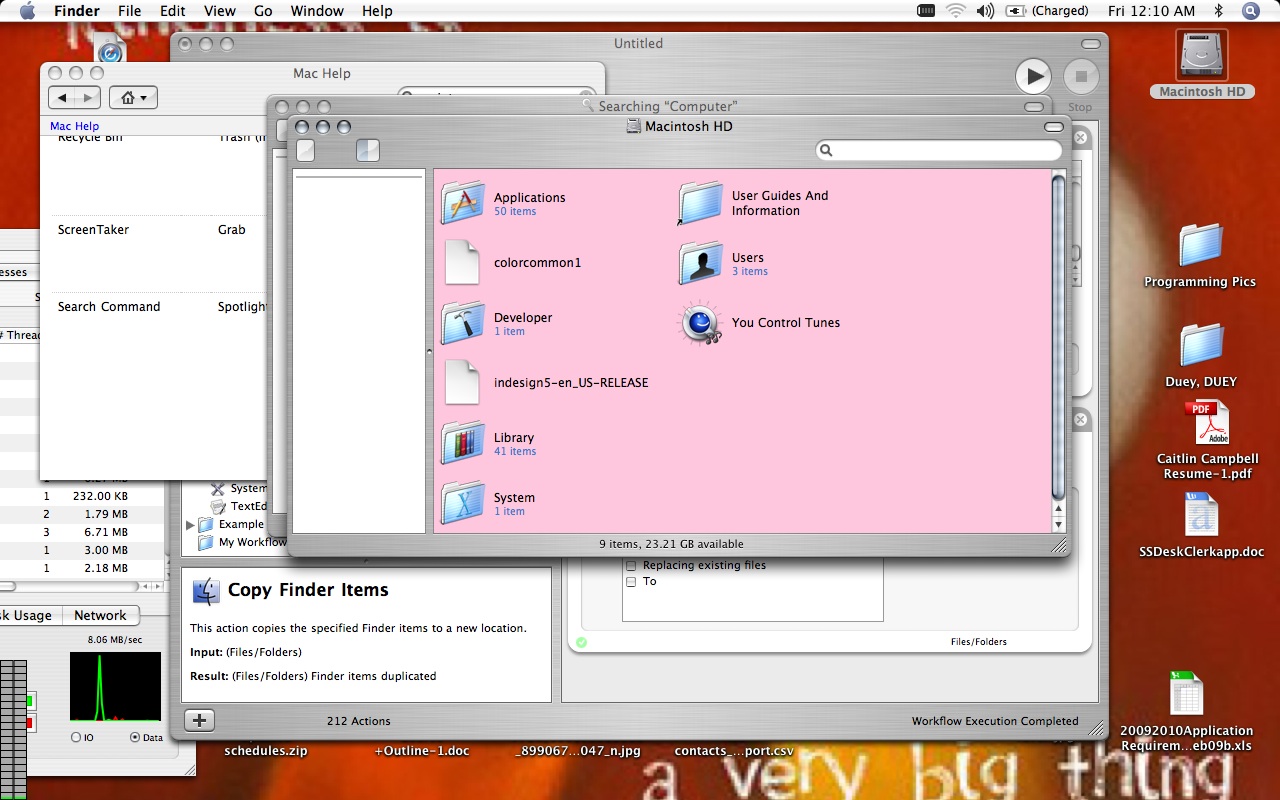Click the Mac Help back arrow

(63, 98)
